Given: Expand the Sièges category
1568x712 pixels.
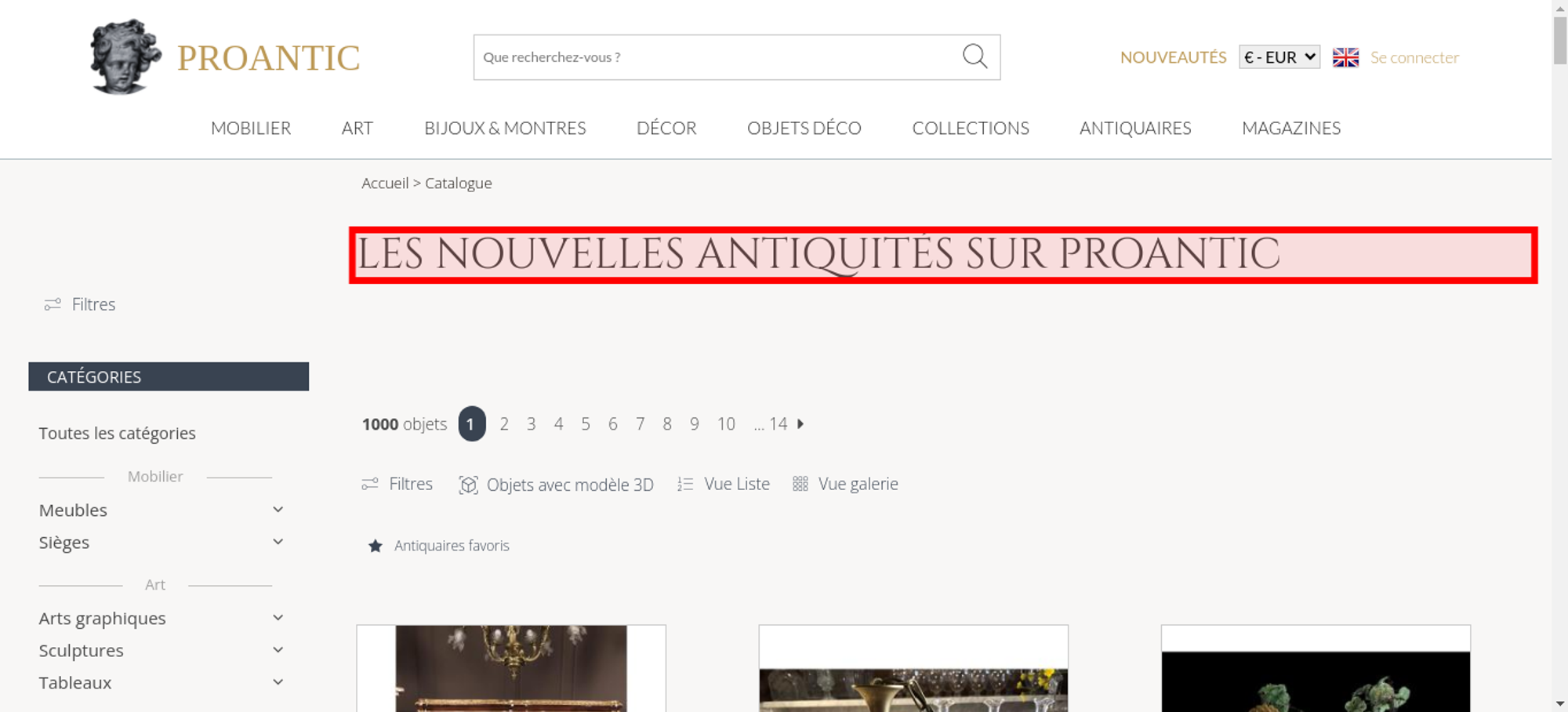Looking at the screenshot, I should pyautogui.click(x=278, y=542).
